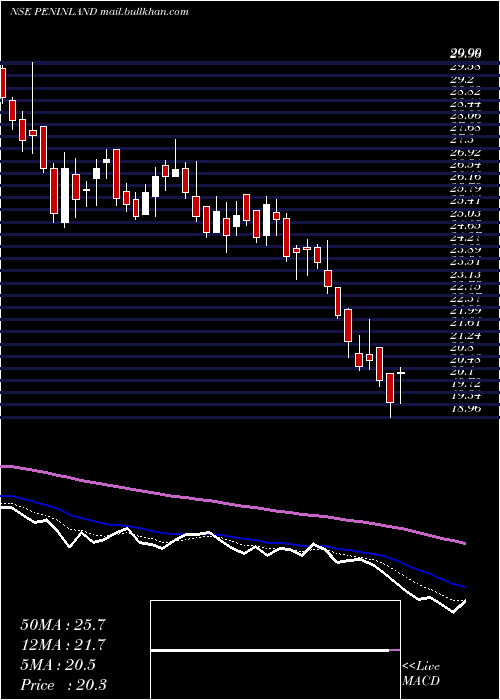Click the 21.61 price axis label
500x700 pixels.
pos(465,323)
